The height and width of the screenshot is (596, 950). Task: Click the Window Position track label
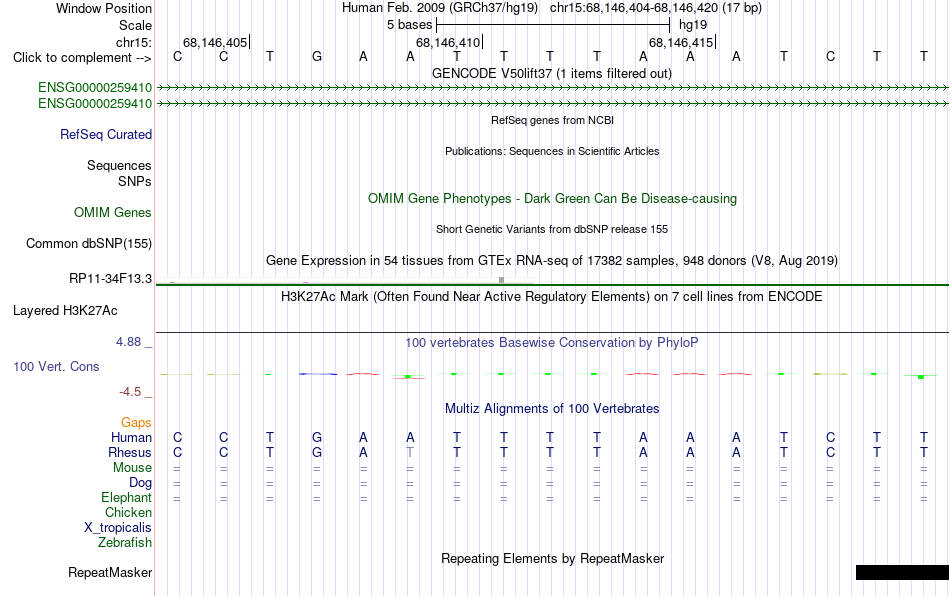pyautogui.click(x=104, y=8)
